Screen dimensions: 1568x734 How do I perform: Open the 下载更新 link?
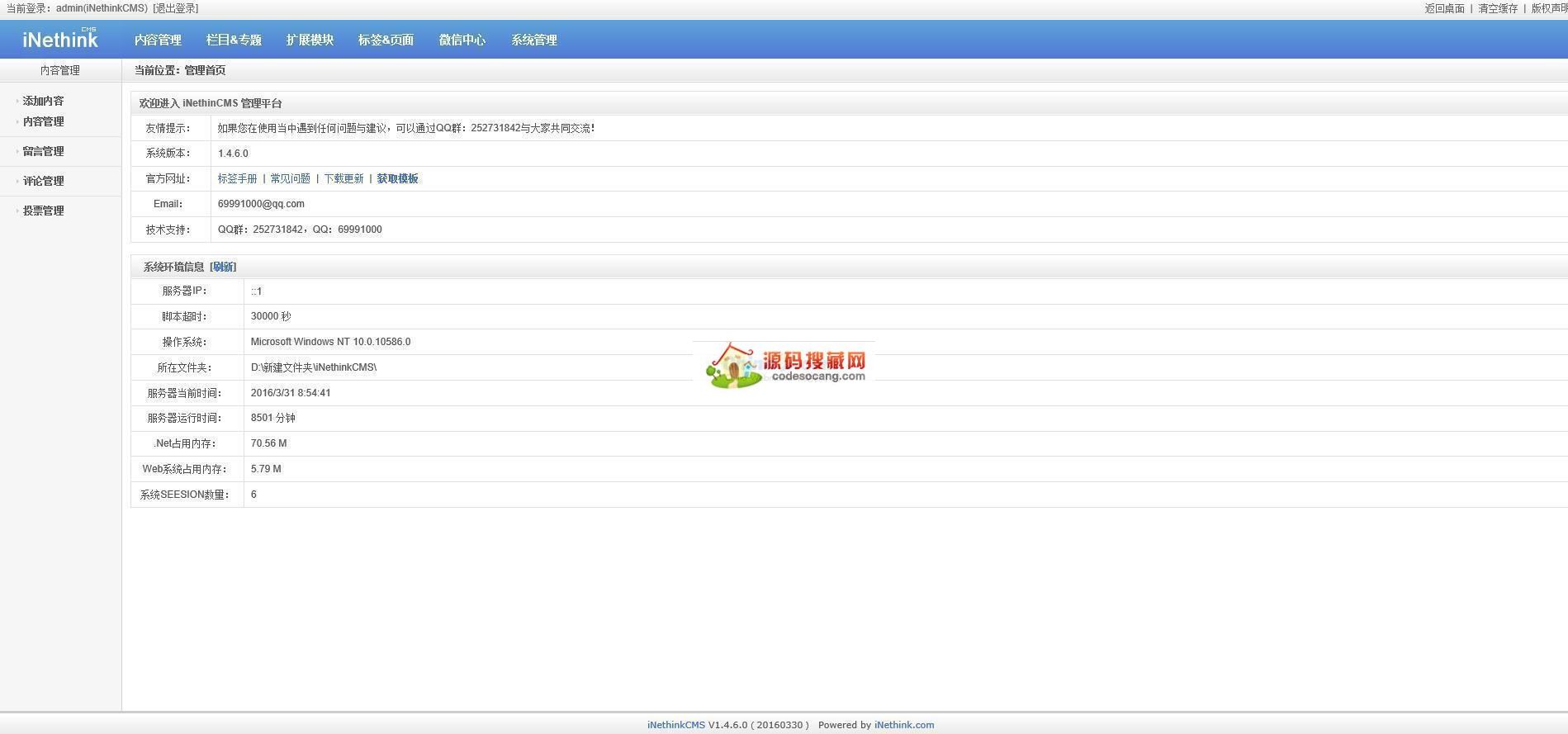click(343, 178)
